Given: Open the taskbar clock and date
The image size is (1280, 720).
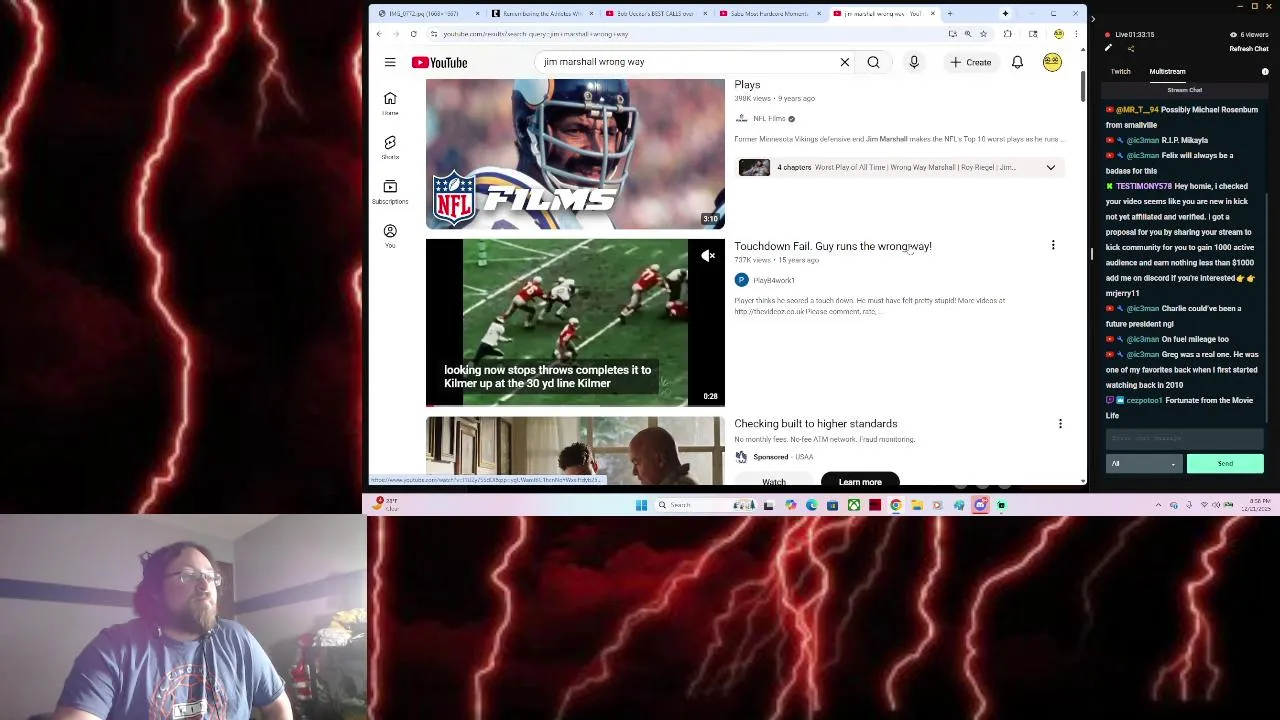Looking at the screenshot, I should click(x=1254, y=505).
